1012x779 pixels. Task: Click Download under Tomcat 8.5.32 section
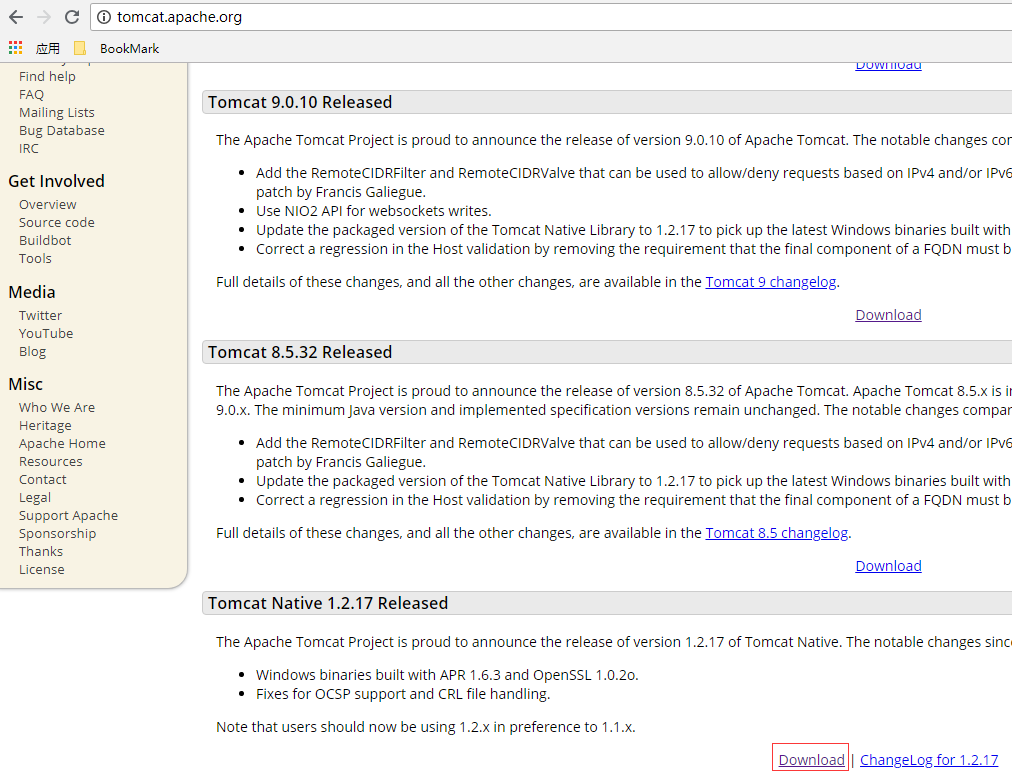(888, 566)
